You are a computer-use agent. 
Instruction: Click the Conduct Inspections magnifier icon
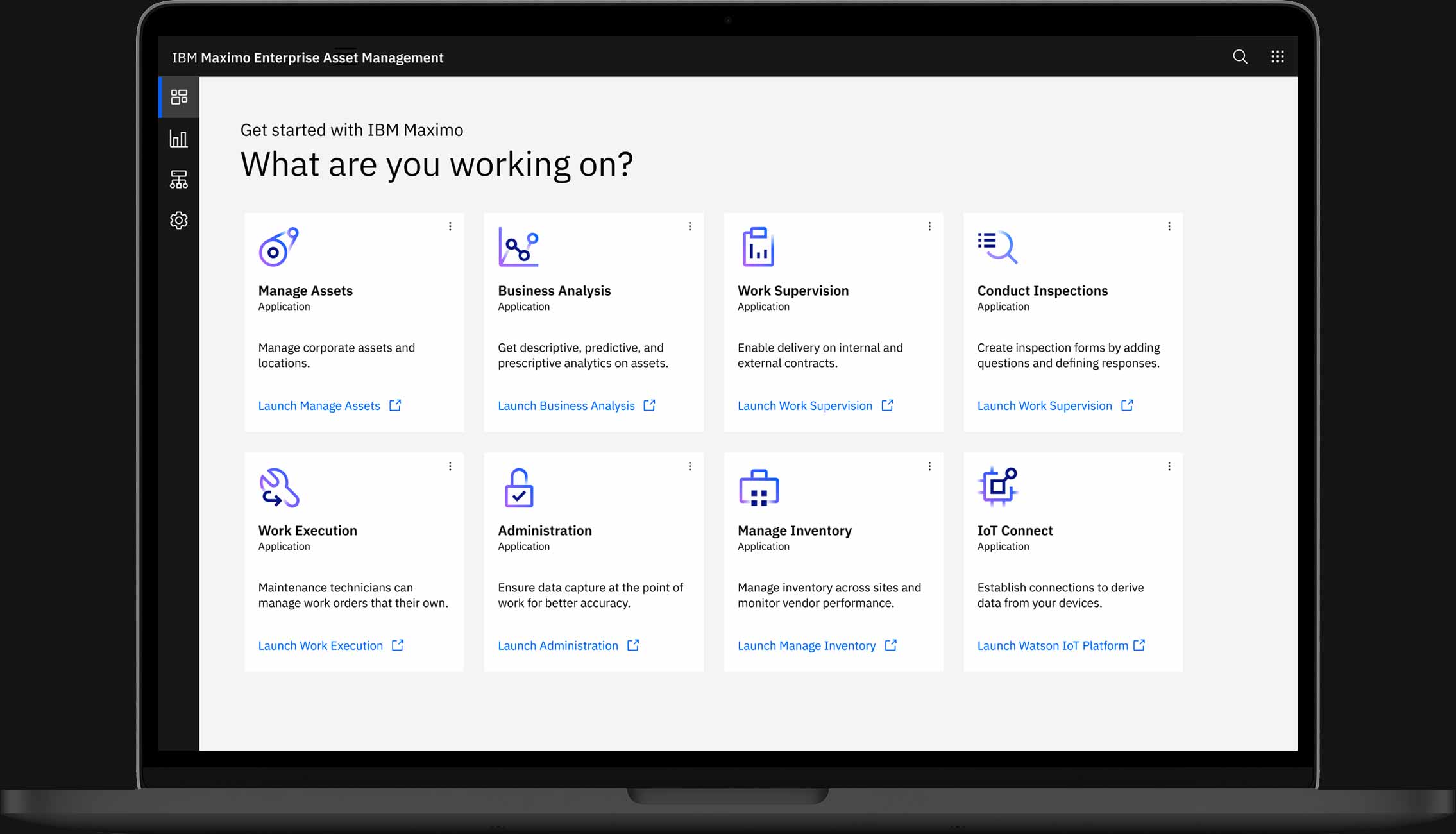click(x=997, y=247)
